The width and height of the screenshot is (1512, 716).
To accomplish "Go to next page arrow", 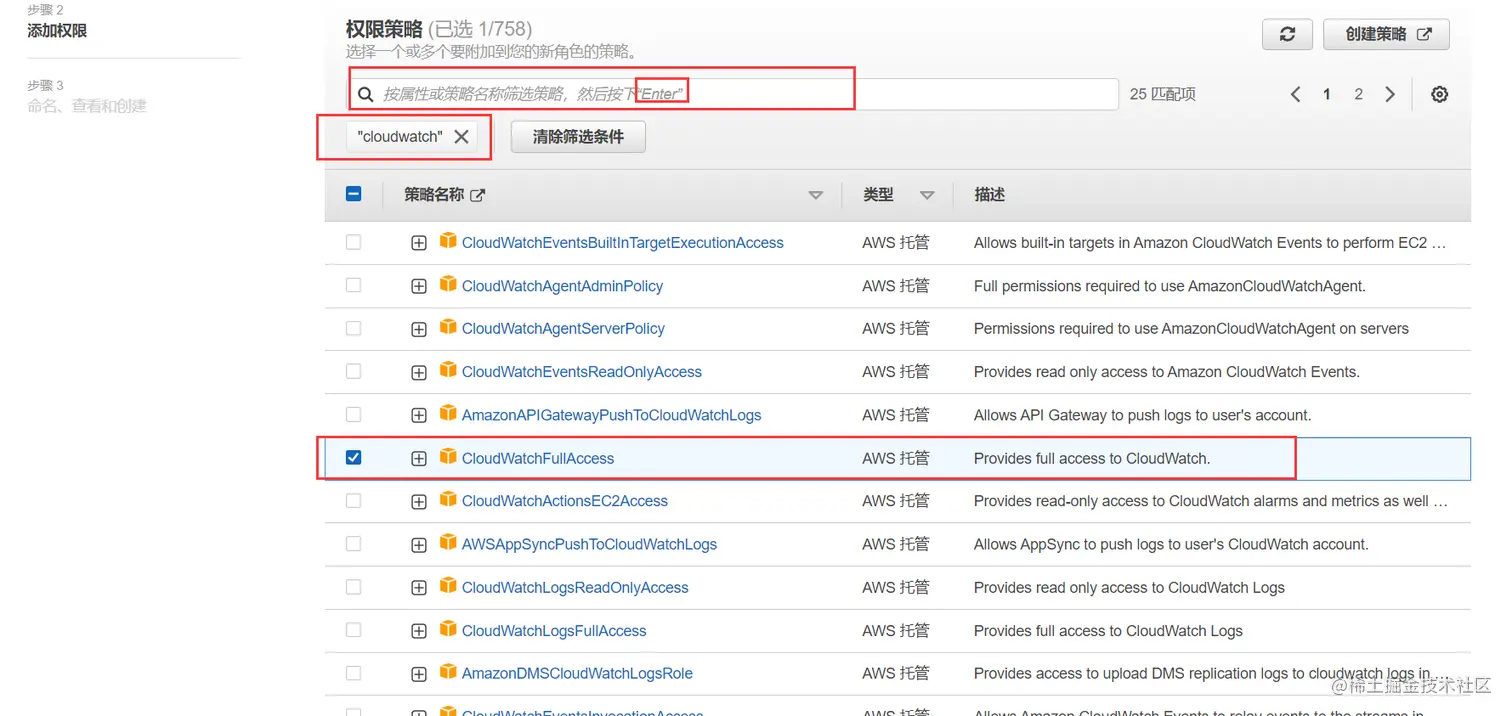I will pyautogui.click(x=1390, y=94).
